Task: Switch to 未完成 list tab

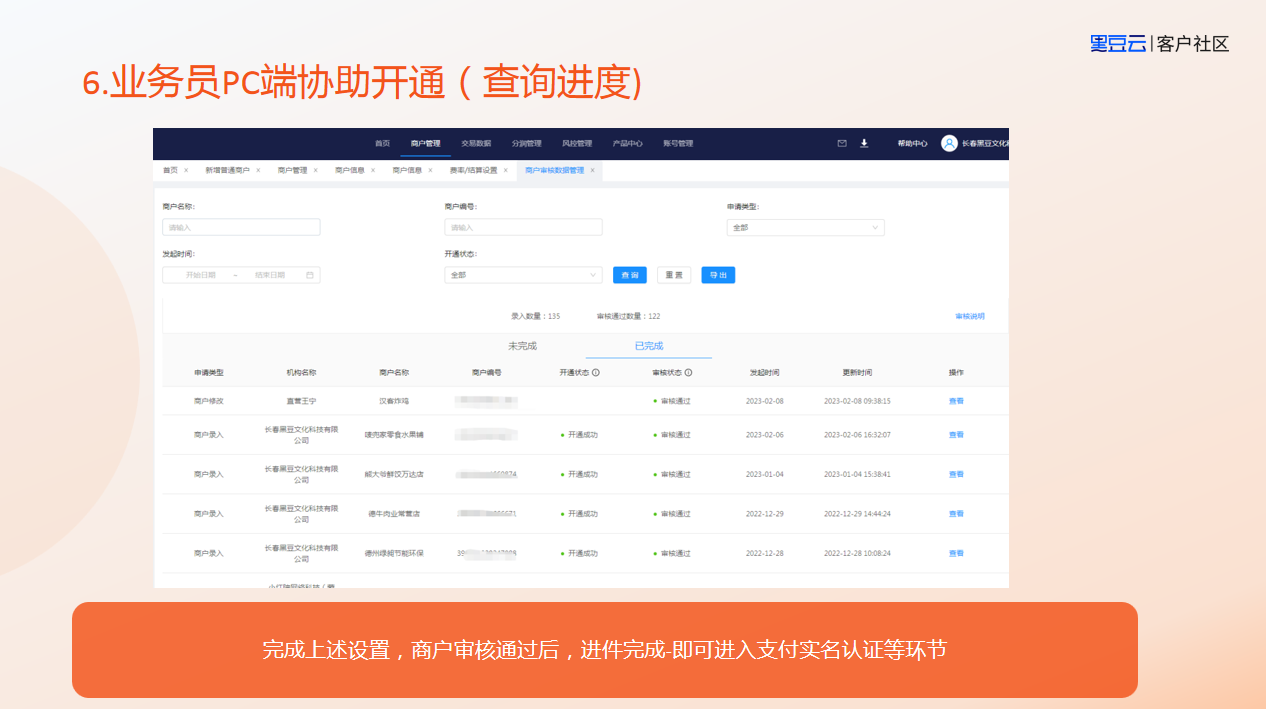Action: pyautogui.click(x=522, y=346)
